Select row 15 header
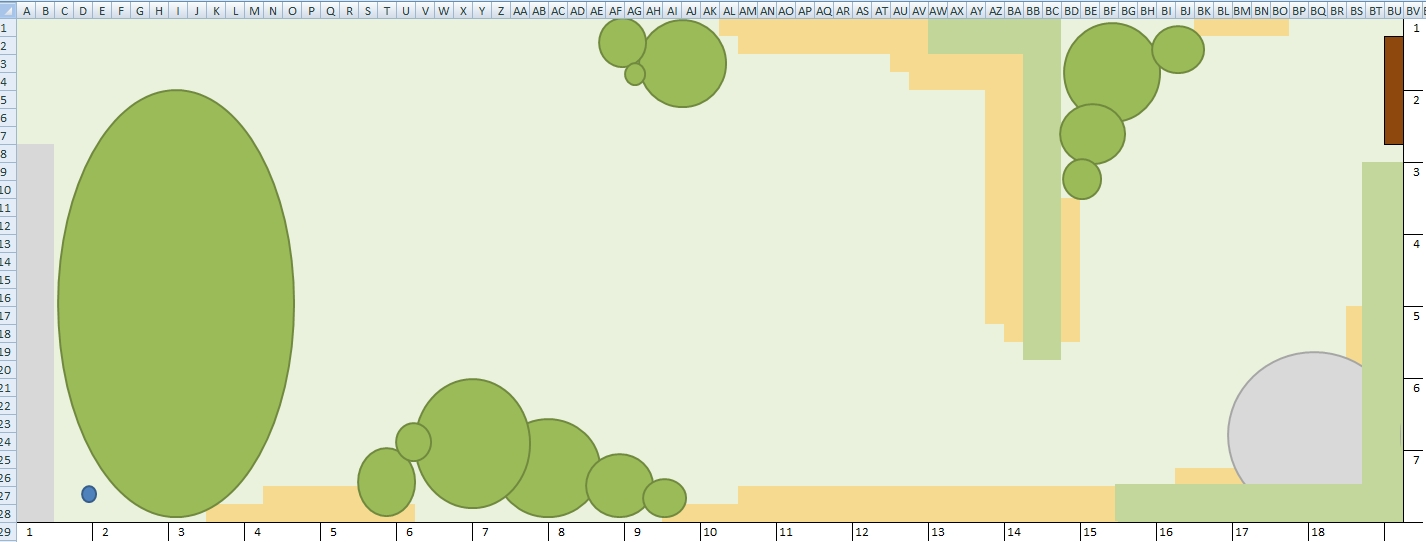Image resolution: width=1426 pixels, height=542 pixels. (x=8, y=280)
